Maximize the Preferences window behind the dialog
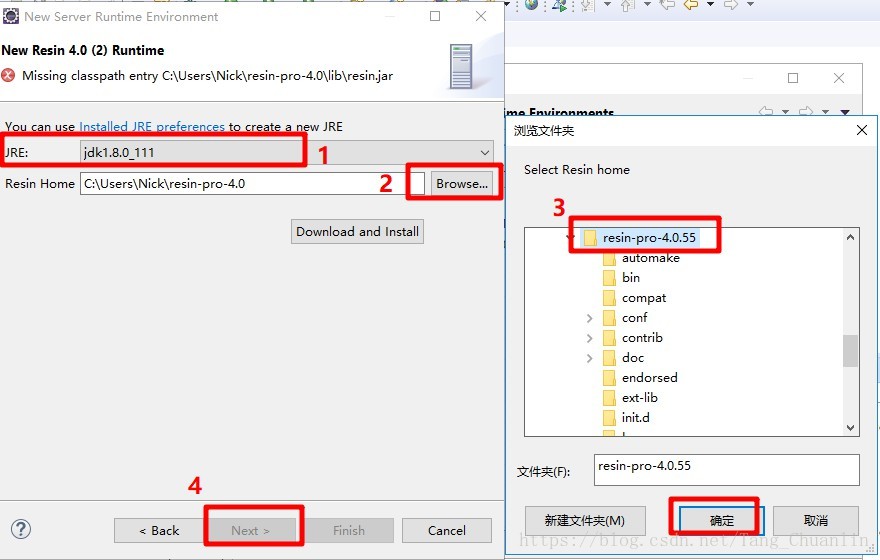The width and height of the screenshot is (880, 560). click(793, 78)
